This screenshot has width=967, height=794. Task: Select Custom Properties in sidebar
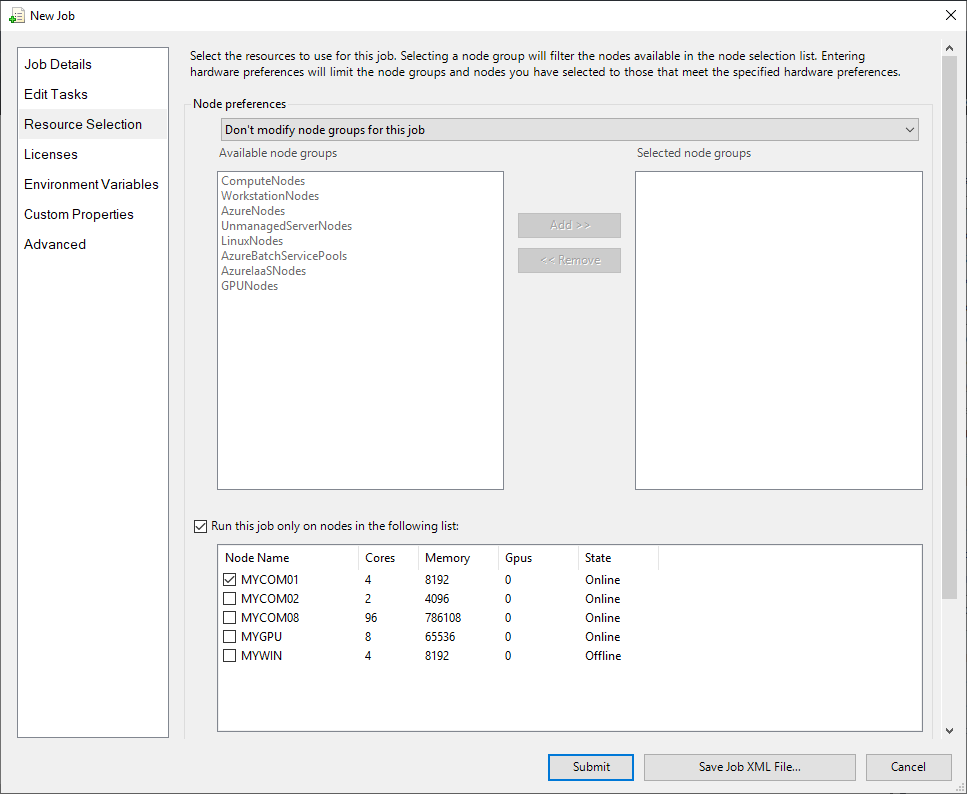pos(79,214)
